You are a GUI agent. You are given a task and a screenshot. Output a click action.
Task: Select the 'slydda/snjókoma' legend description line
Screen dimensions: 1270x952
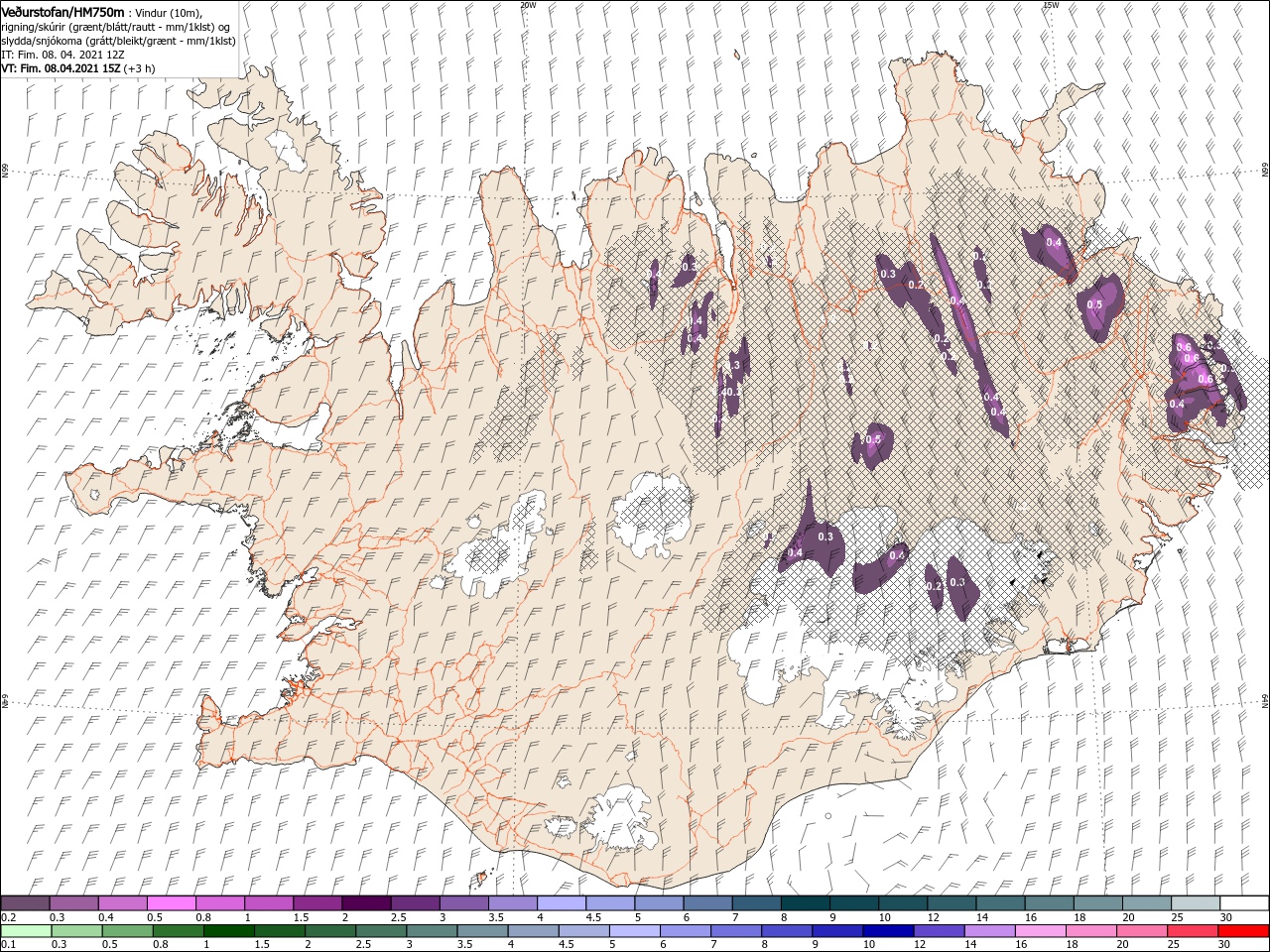coord(118,41)
